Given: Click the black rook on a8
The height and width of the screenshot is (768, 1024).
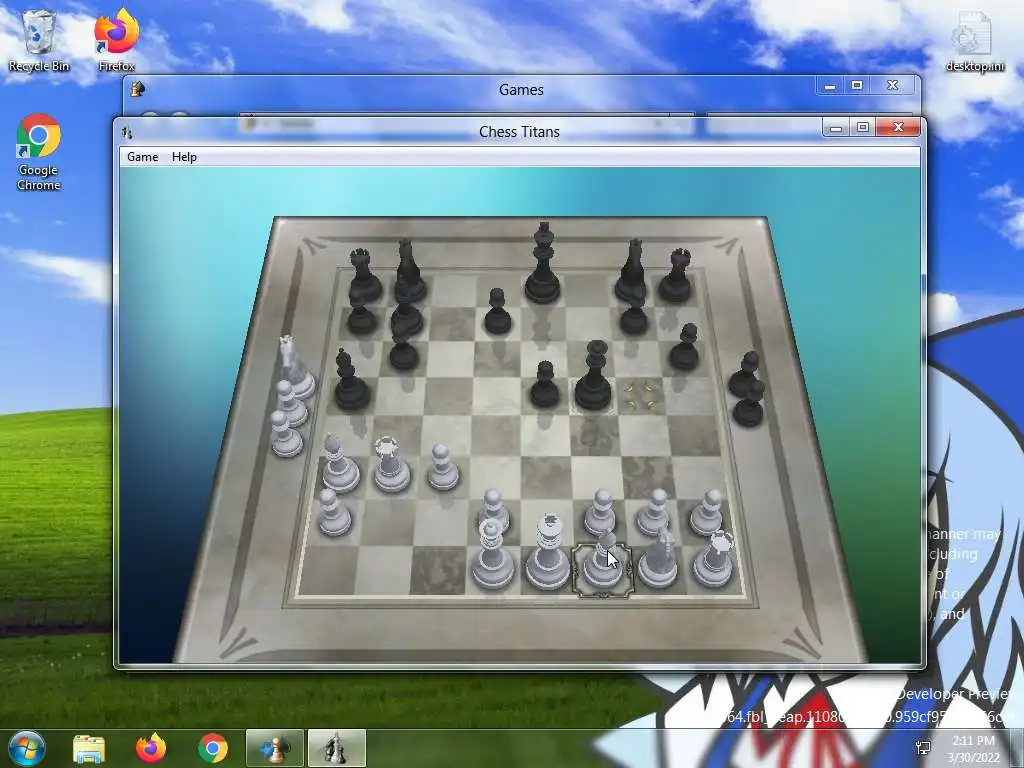Looking at the screenshot, I should click(364, 276).
